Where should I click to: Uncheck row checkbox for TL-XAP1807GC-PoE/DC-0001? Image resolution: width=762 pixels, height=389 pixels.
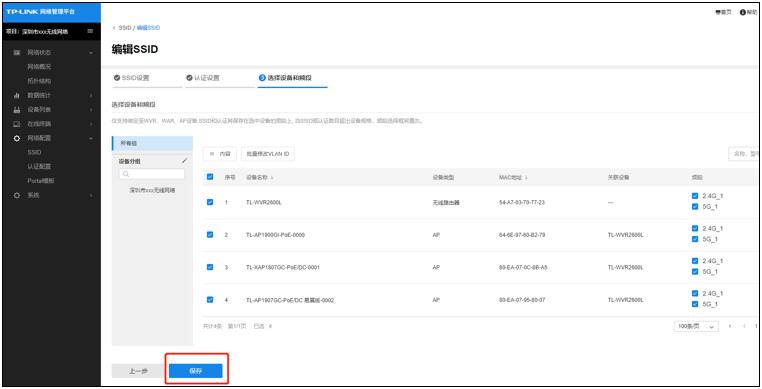pyautogui.click(x=210, y=267)
